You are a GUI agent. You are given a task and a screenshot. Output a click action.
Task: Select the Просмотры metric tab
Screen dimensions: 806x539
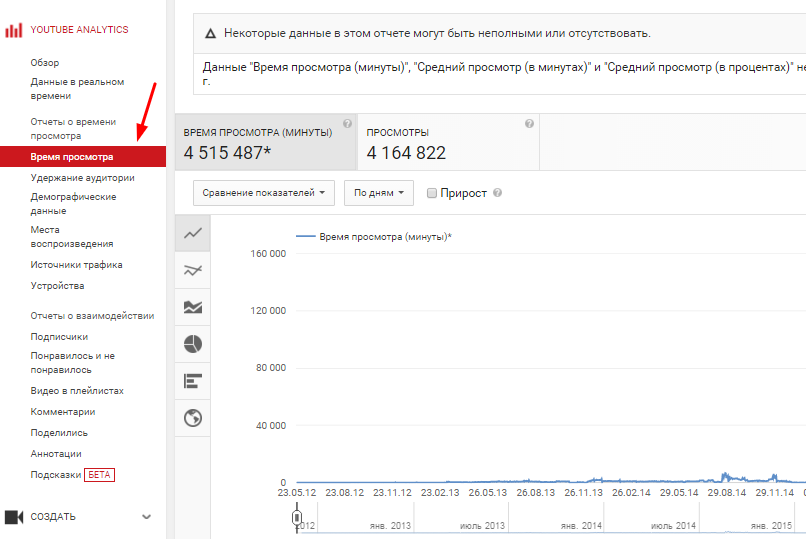[x=449, y=142]
